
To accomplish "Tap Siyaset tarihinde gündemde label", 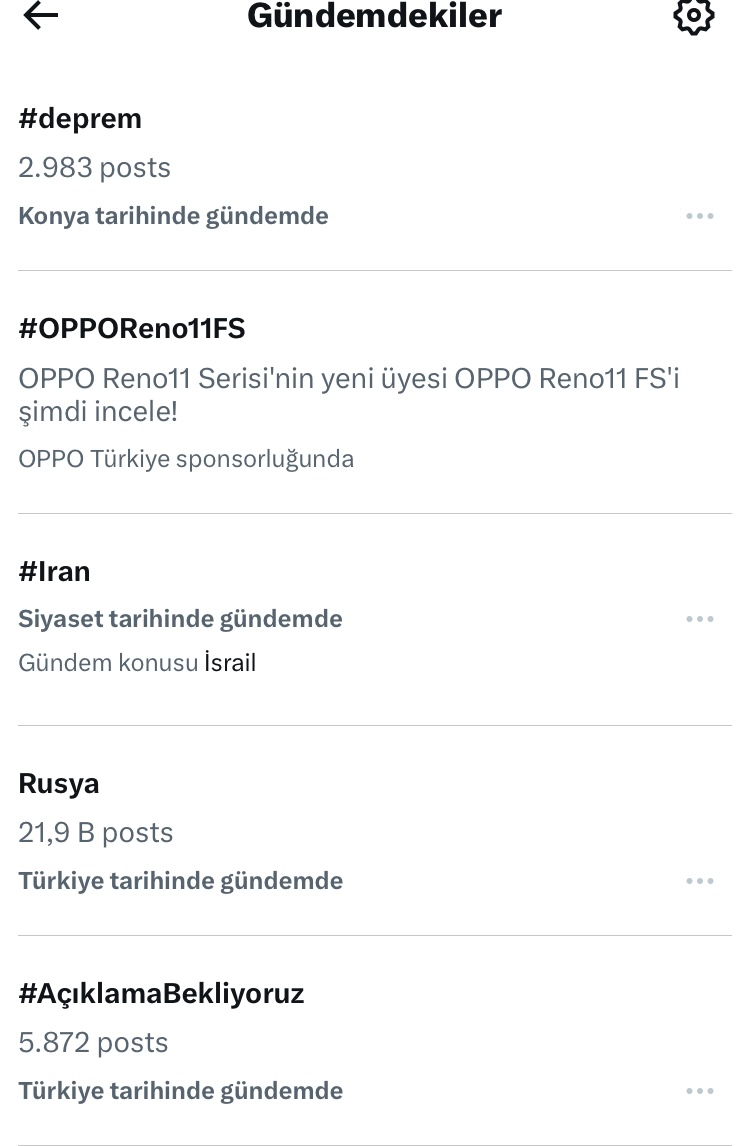I will (x=180, y=619).
